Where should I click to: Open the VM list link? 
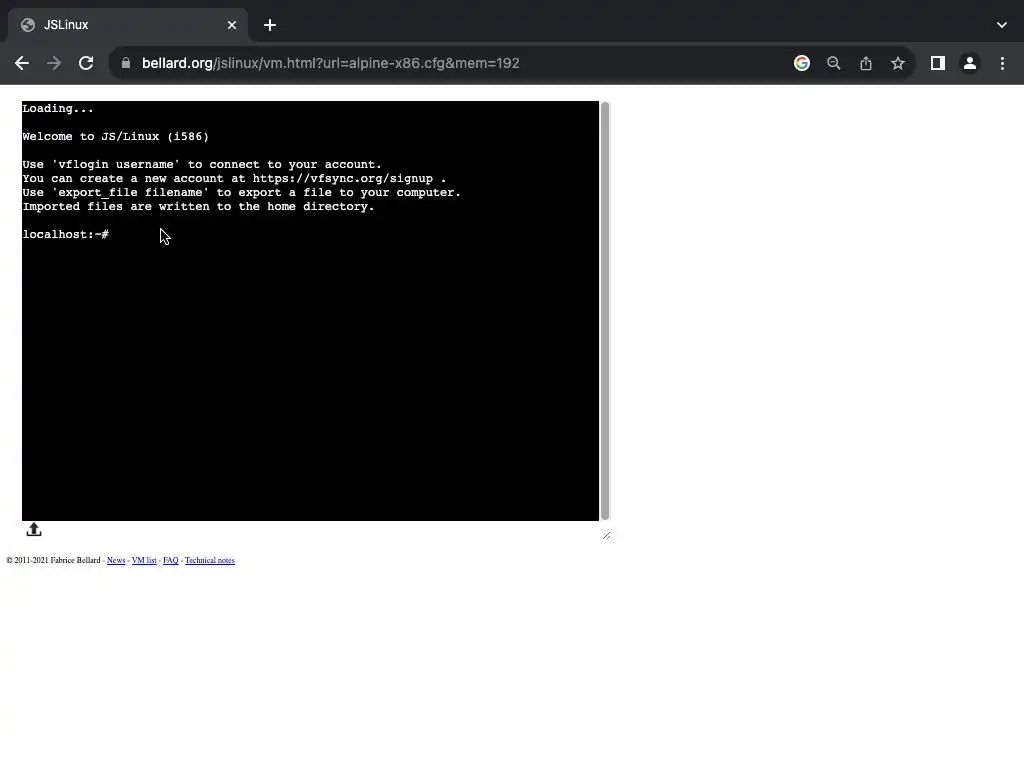(144, 560)
